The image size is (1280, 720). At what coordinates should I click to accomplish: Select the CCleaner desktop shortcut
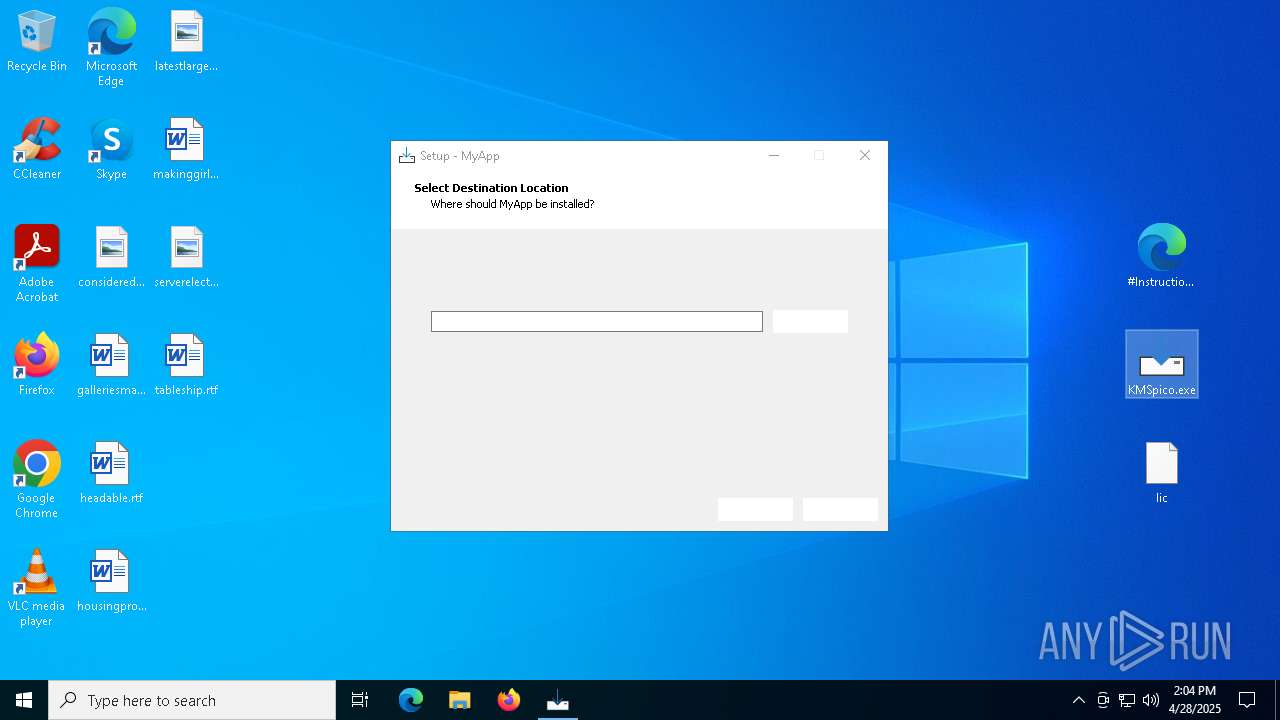(x=37, y=150)
